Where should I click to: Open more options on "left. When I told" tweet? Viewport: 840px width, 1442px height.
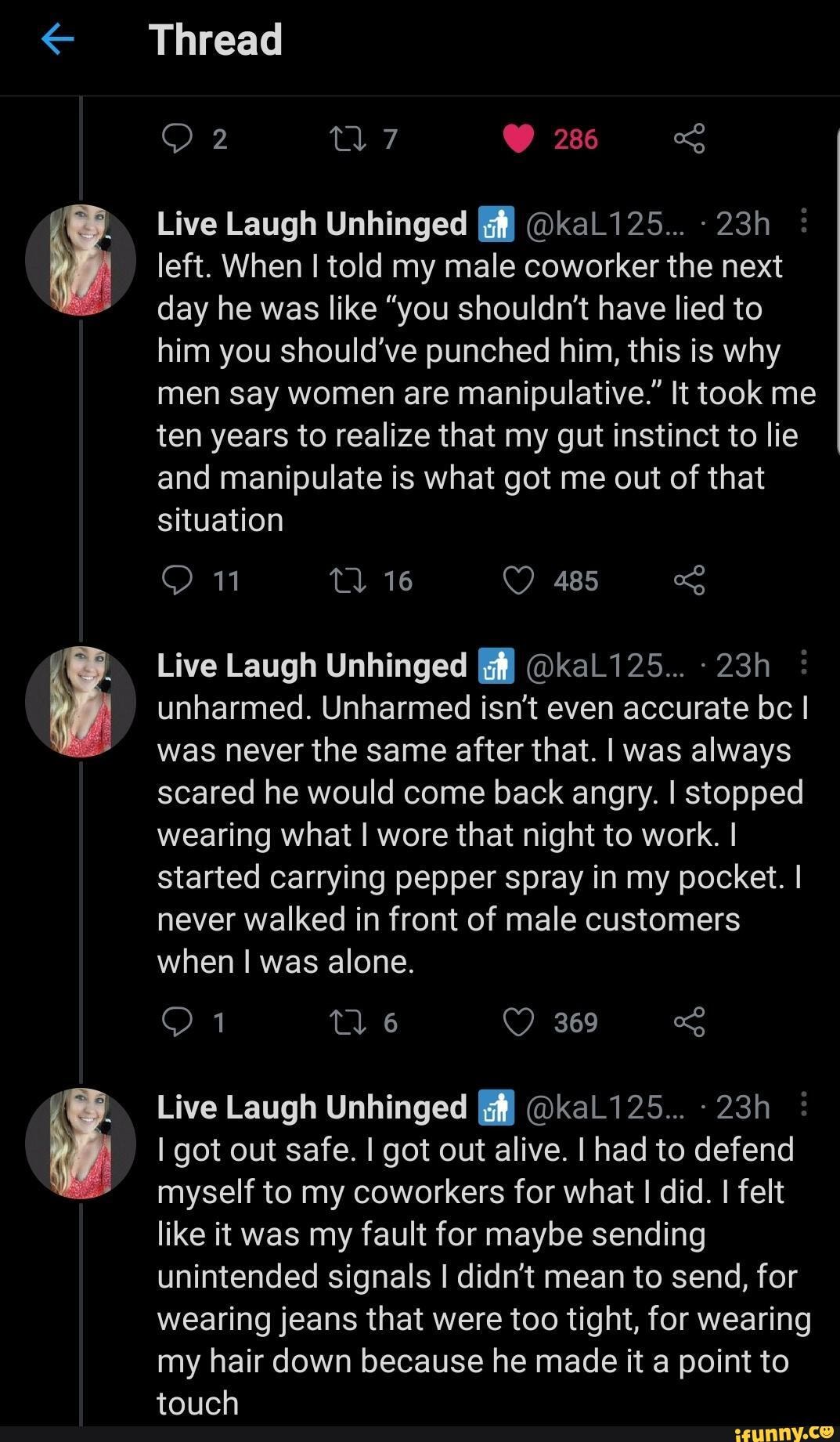804,222
